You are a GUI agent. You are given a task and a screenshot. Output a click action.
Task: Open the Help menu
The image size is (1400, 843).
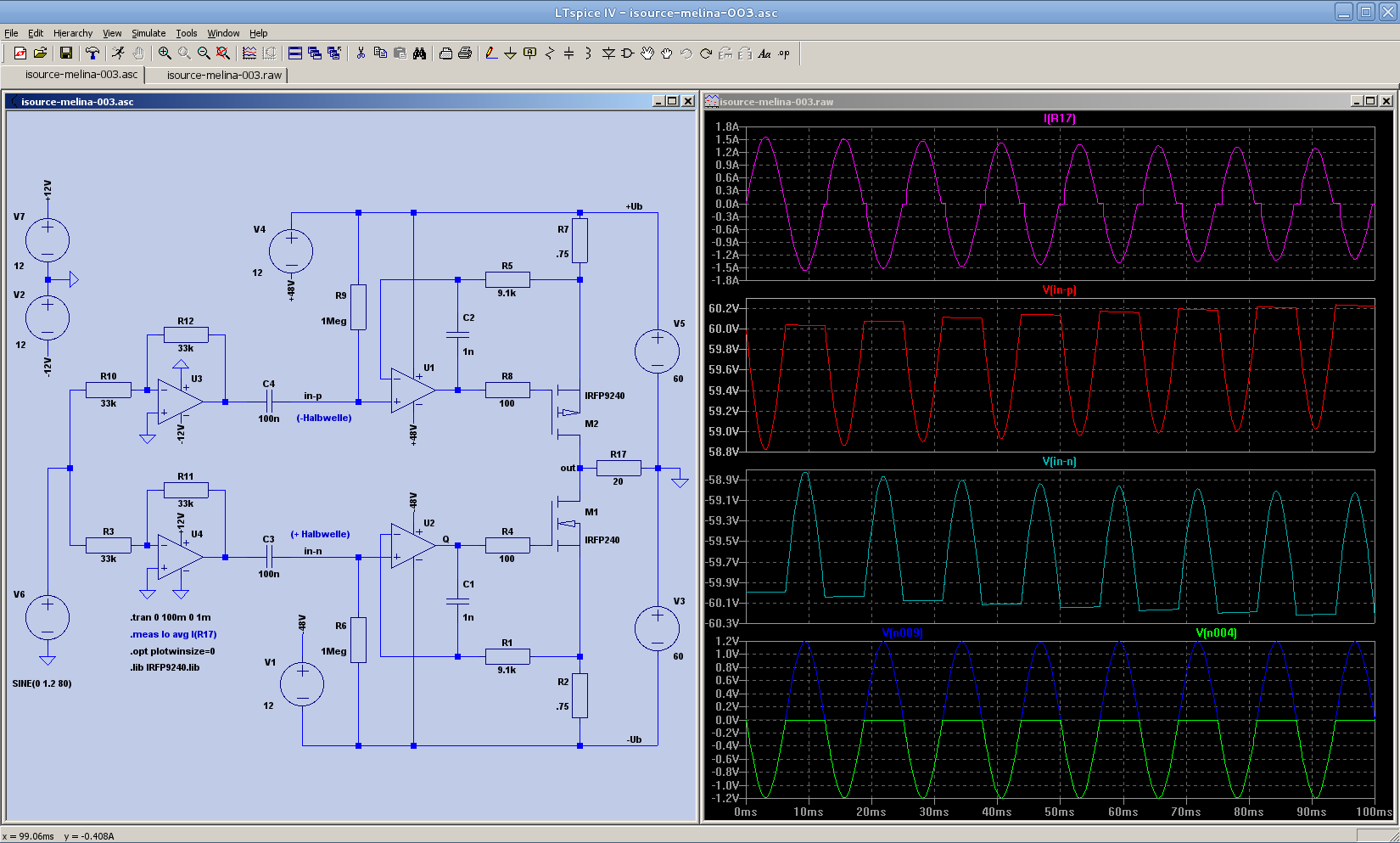259,33
